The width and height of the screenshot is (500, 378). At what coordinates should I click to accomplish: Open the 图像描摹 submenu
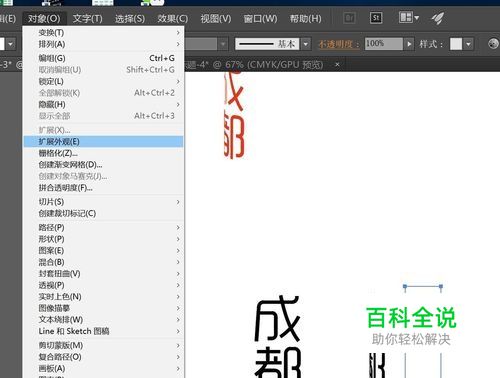[103, 308]
